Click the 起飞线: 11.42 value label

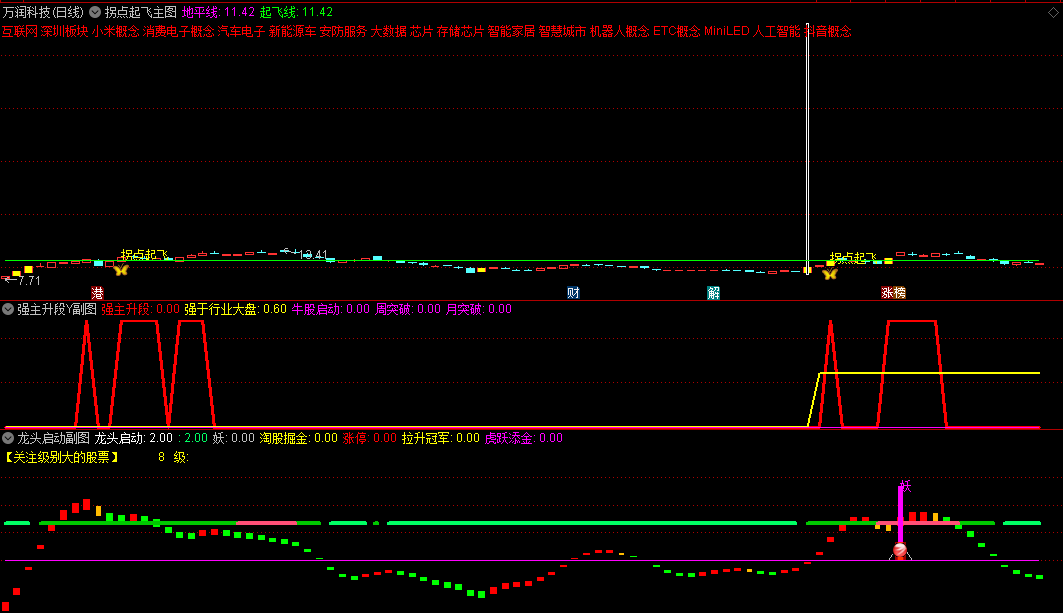[x=296, y=12]
